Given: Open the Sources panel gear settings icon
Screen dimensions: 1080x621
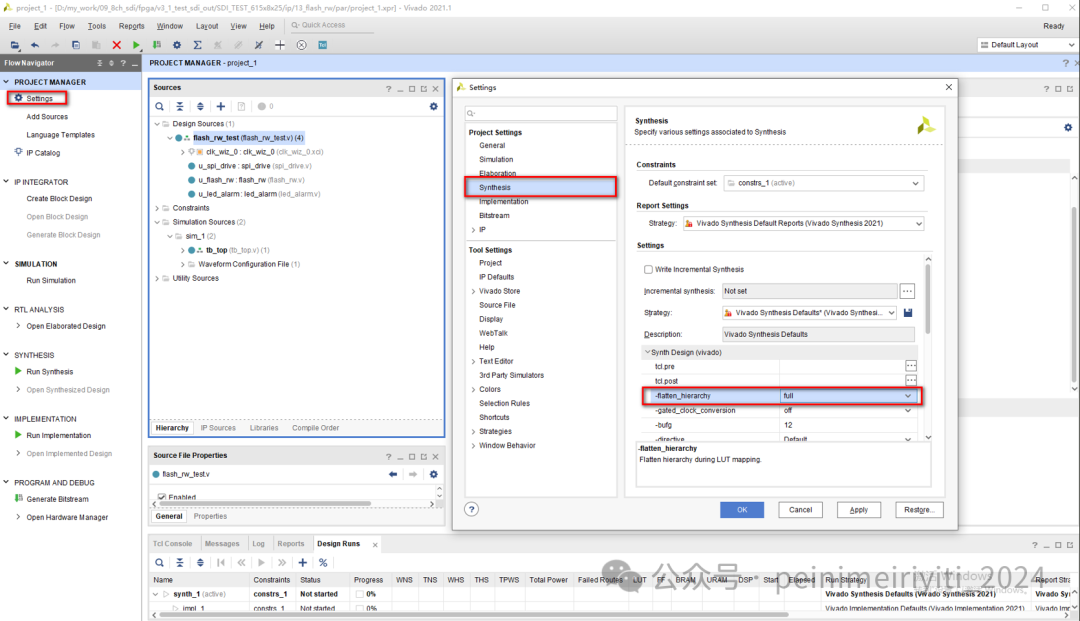Looking at the screenshot, I should [x=433, y=106].
